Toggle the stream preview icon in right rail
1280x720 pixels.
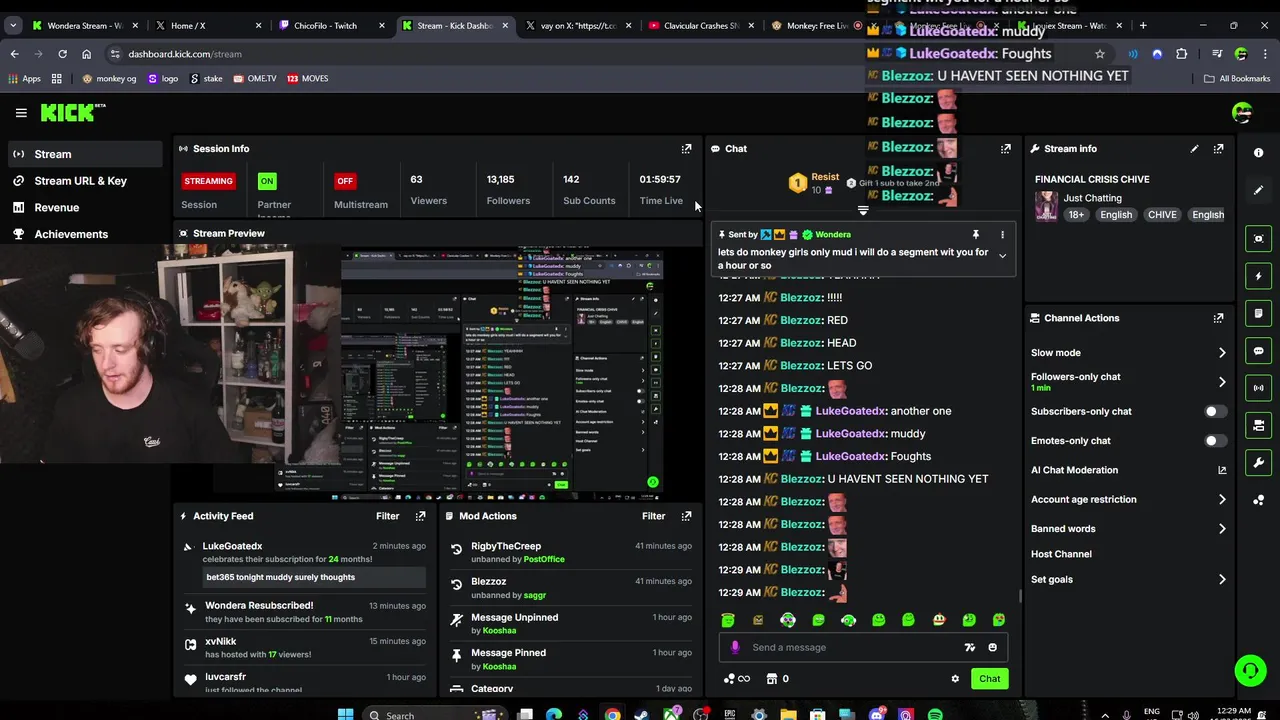(1259, 238)
